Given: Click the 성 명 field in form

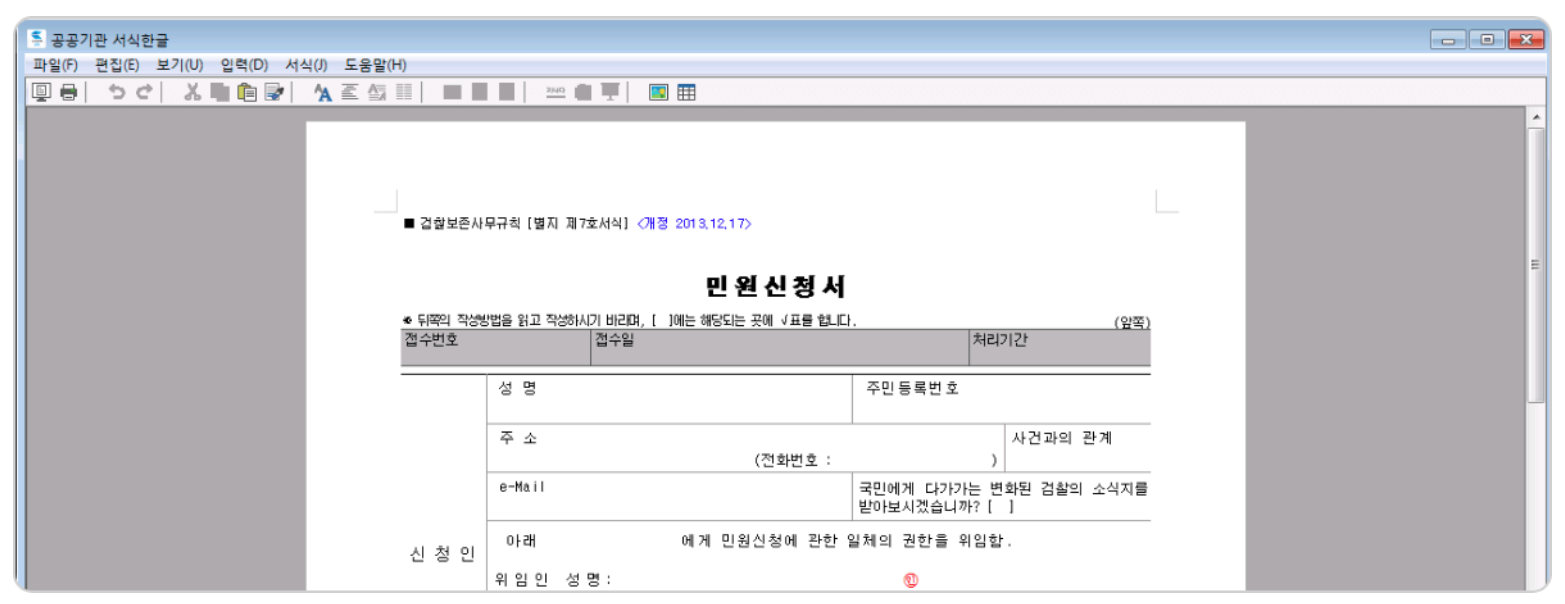Looking at the screenshot, I should 669,399.
